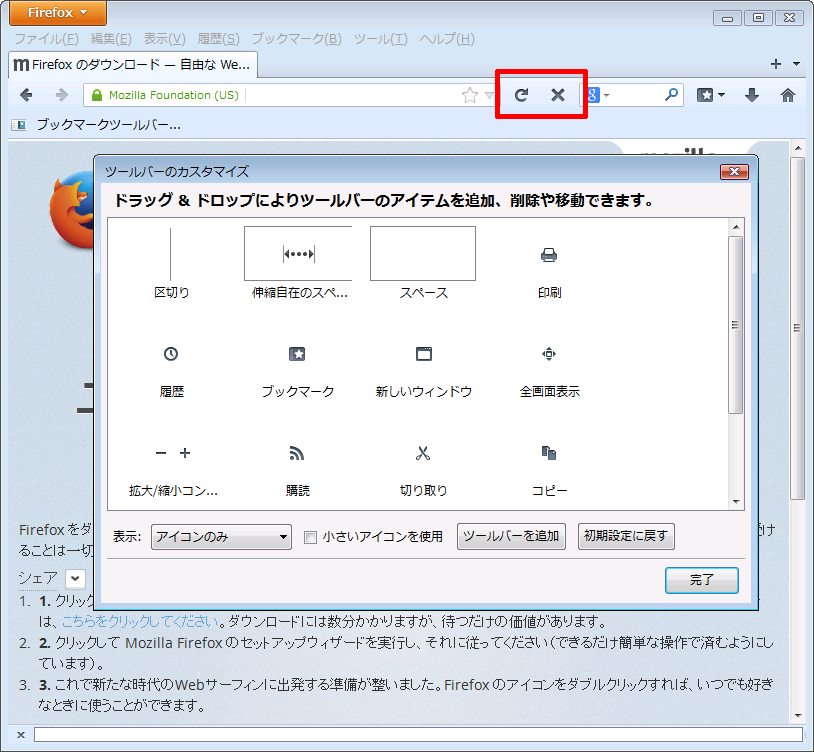This screenshot has height=752, width=814.
Task: Close the ツールバーのカスタマイズ dialog
Action: [734, 172]
